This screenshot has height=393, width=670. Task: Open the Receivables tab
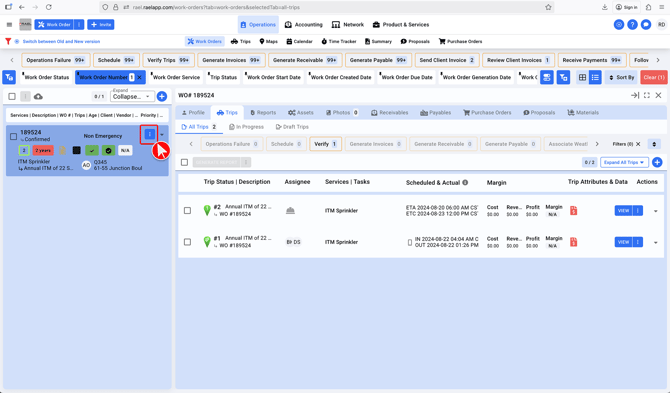click(390, 113)
